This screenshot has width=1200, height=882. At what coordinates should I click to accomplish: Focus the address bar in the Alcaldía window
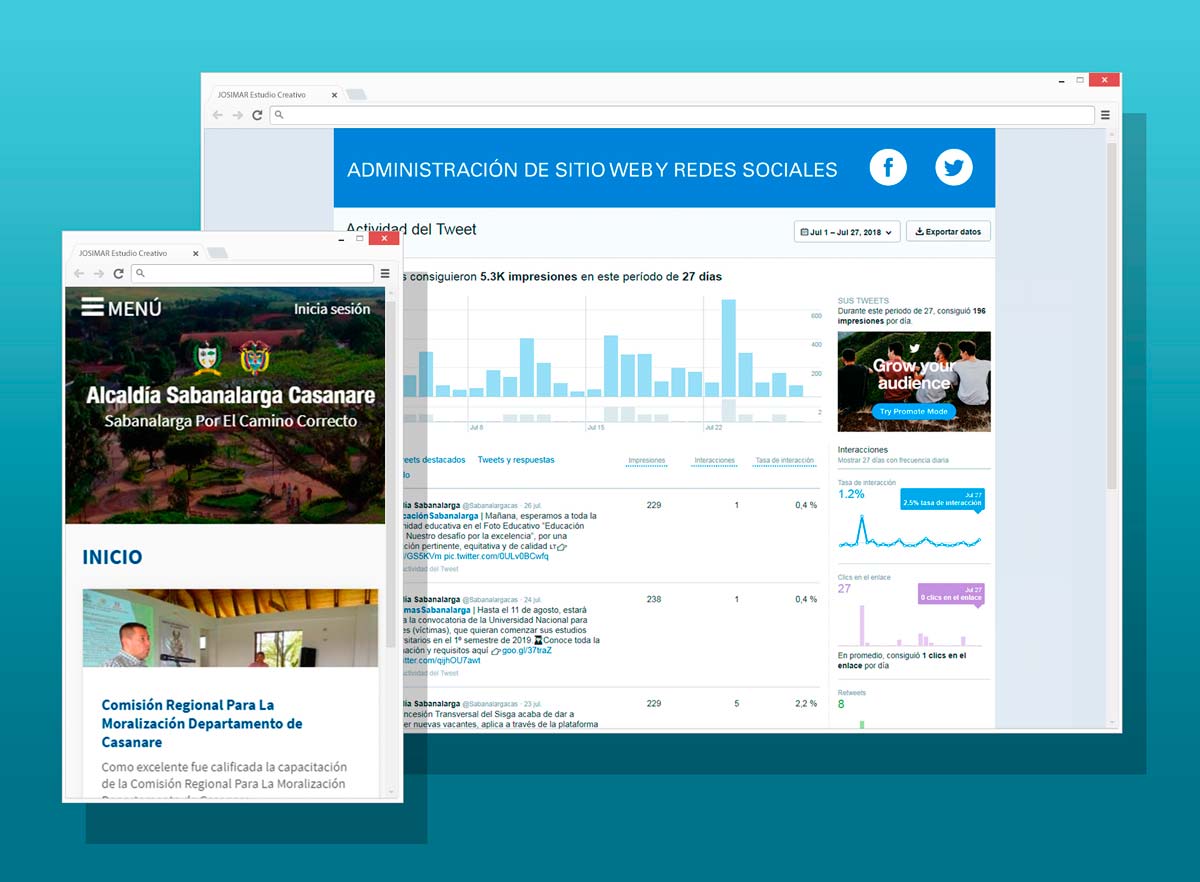pos(253,273)
